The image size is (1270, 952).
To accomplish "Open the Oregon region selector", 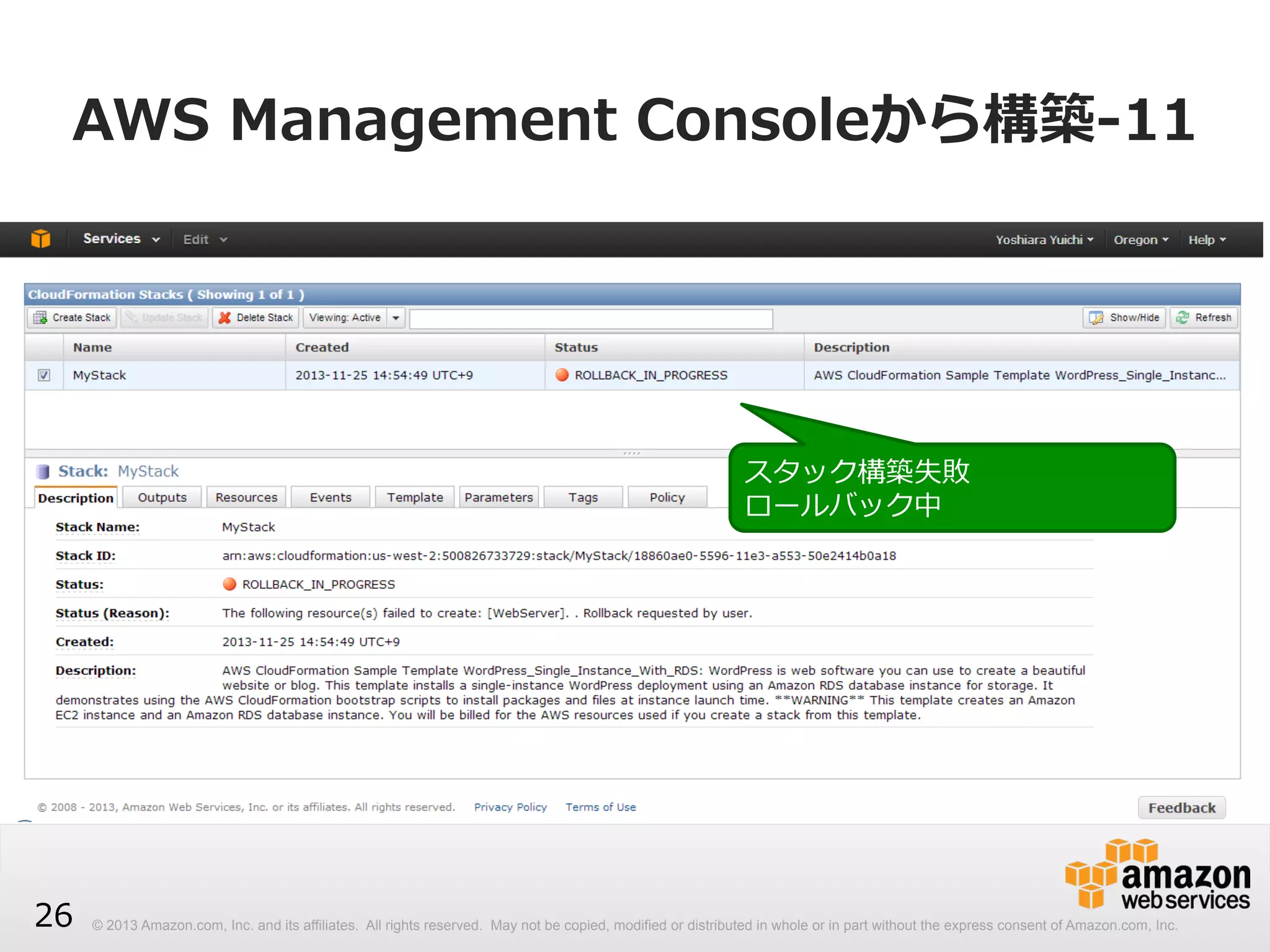I will 1141,240.
